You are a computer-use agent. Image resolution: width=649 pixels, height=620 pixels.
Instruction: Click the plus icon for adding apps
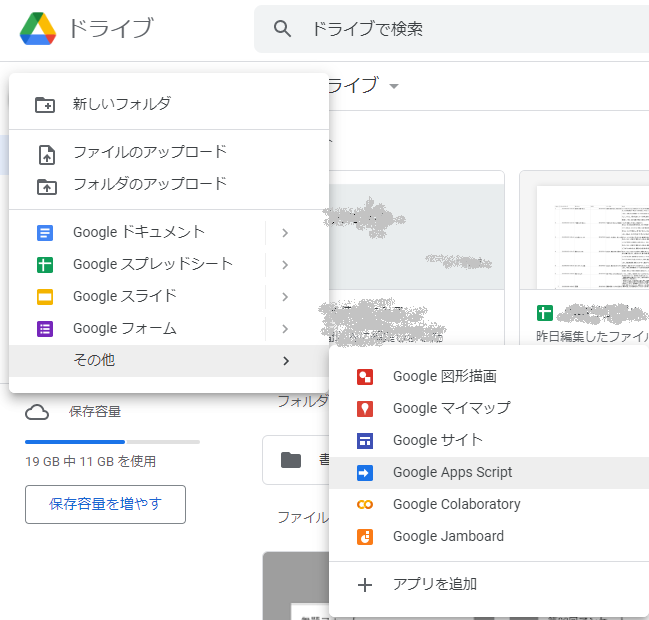(x=365, y=585)
